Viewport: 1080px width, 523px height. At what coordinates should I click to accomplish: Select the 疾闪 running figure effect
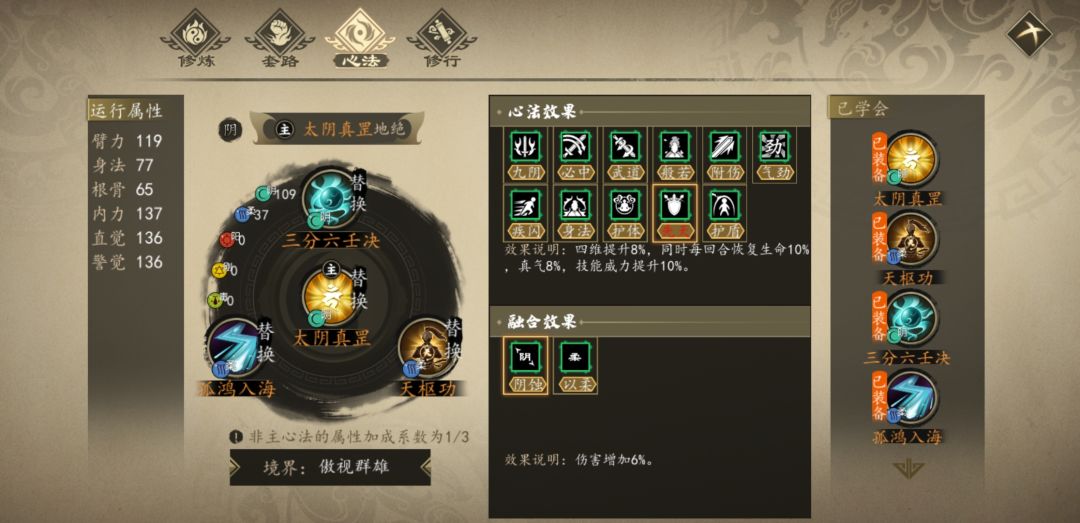[526, 212]
